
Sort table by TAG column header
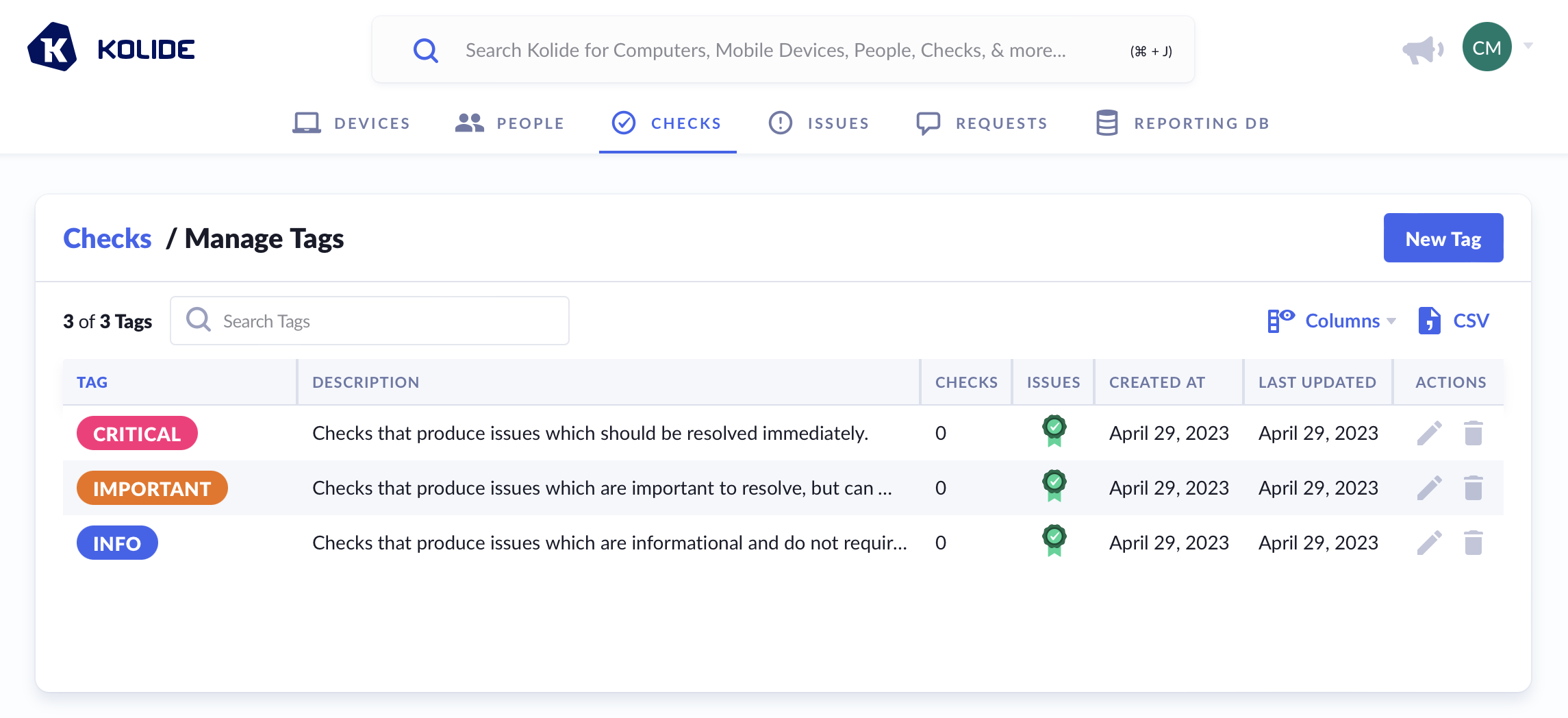pos(92,382)
